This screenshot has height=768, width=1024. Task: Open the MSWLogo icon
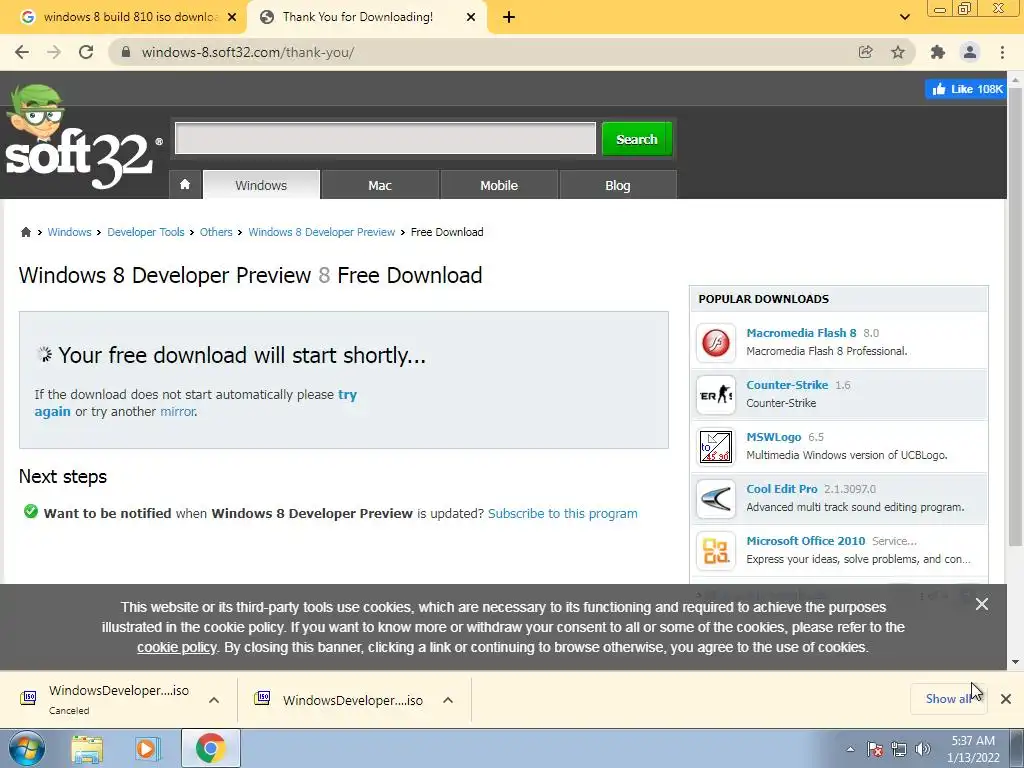tap(716, 447)
